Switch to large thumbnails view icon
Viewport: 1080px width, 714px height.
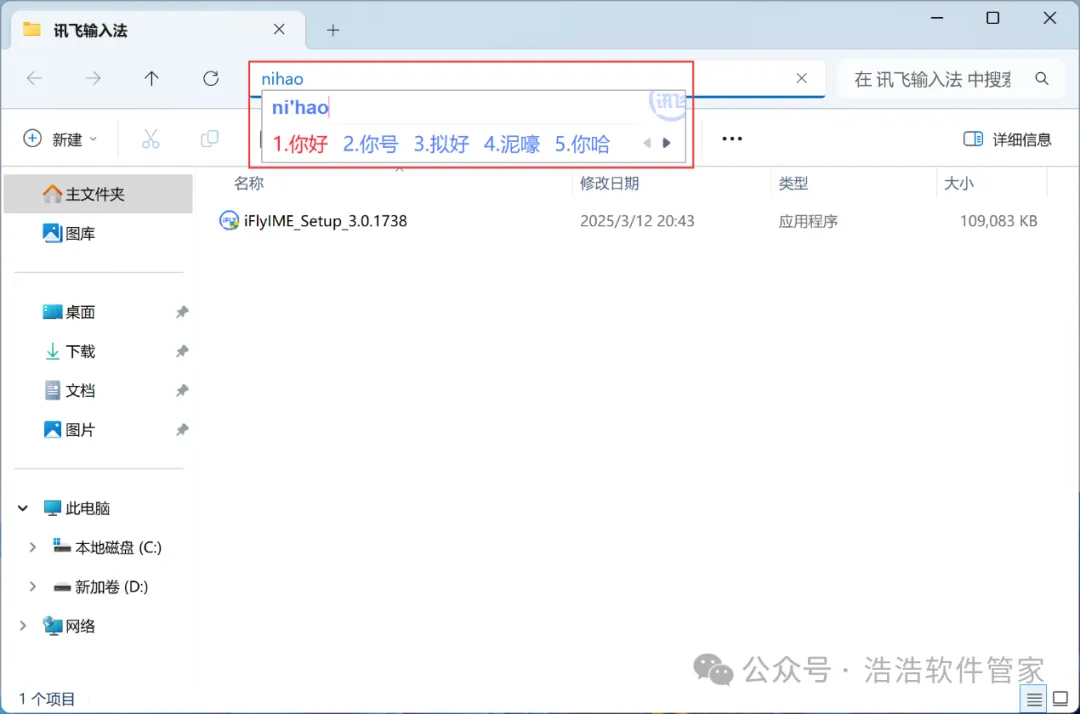(1061, 700)
